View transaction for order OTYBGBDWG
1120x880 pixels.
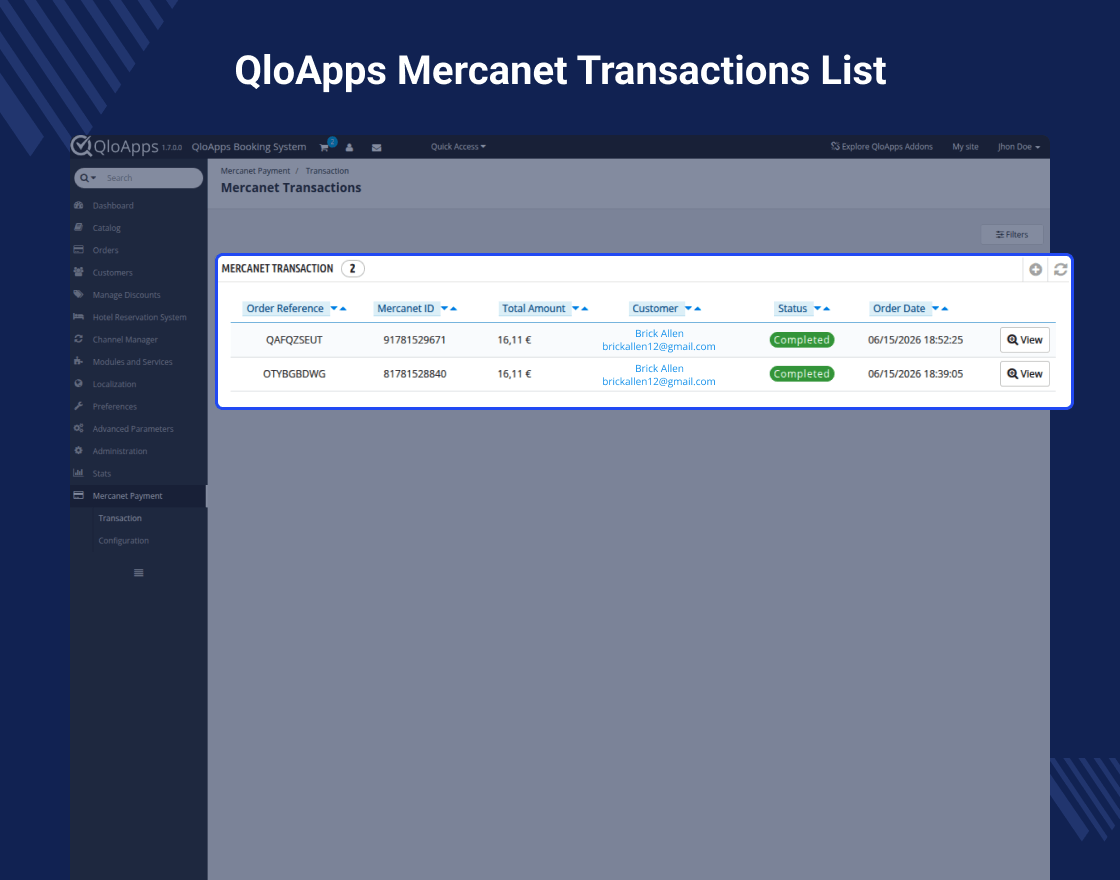pos(1025,374)
